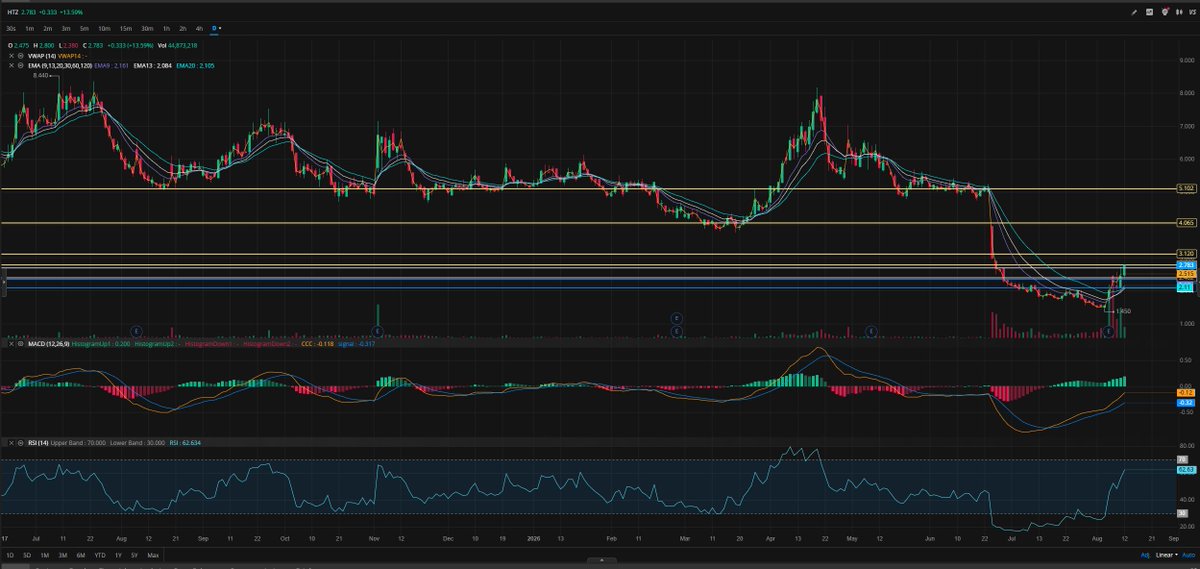Select the pencil drawing tool icon

pyautogui.click(x=1134, y=12)
